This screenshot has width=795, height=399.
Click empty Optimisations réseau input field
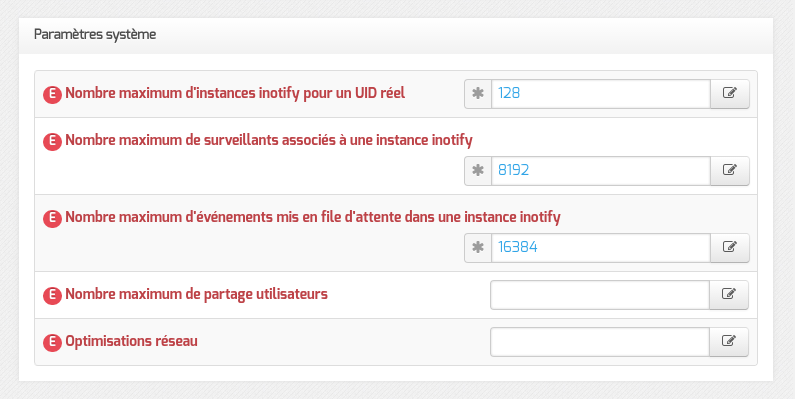click(x=600, y=342)
